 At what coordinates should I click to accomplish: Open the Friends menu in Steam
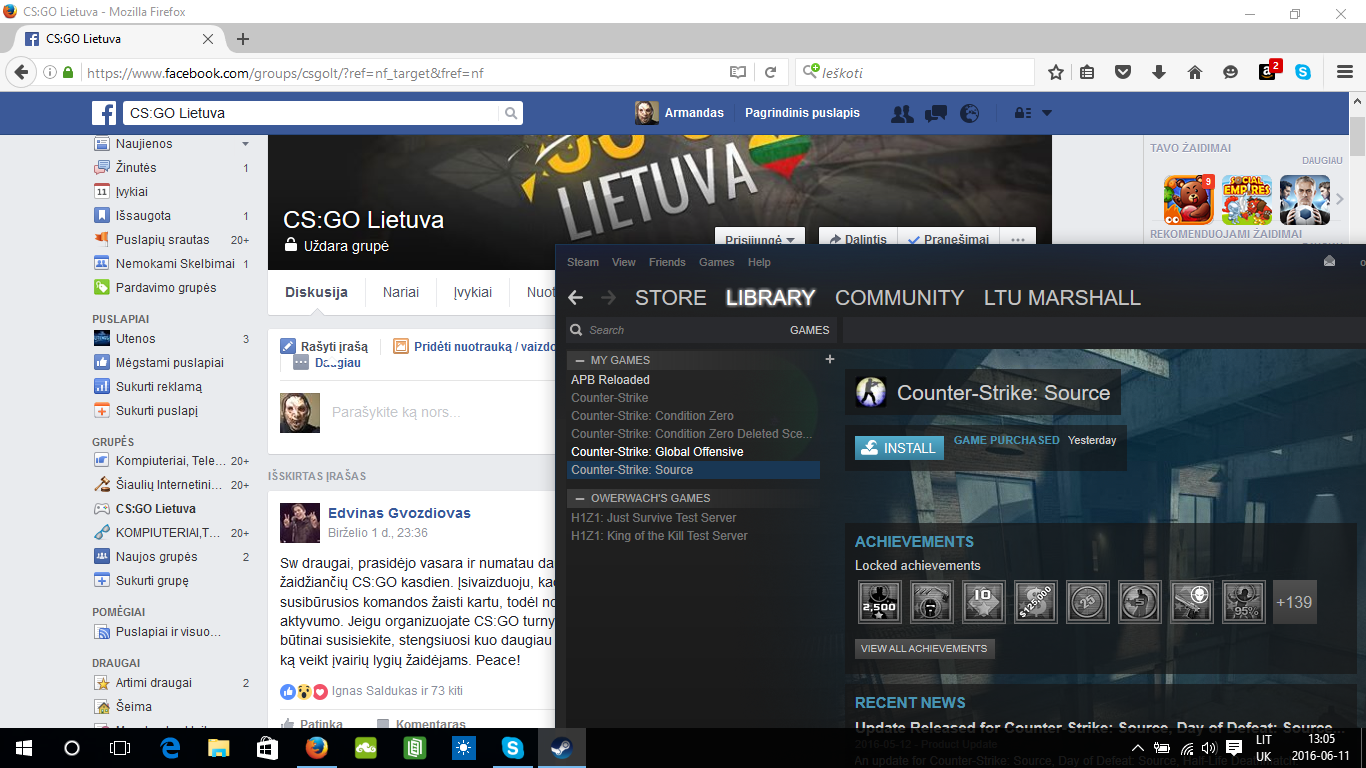(667, 262)
